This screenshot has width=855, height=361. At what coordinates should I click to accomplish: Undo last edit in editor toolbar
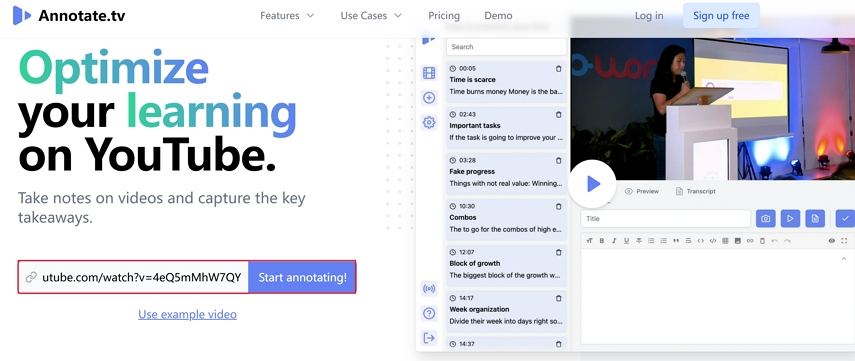point(775,240)
